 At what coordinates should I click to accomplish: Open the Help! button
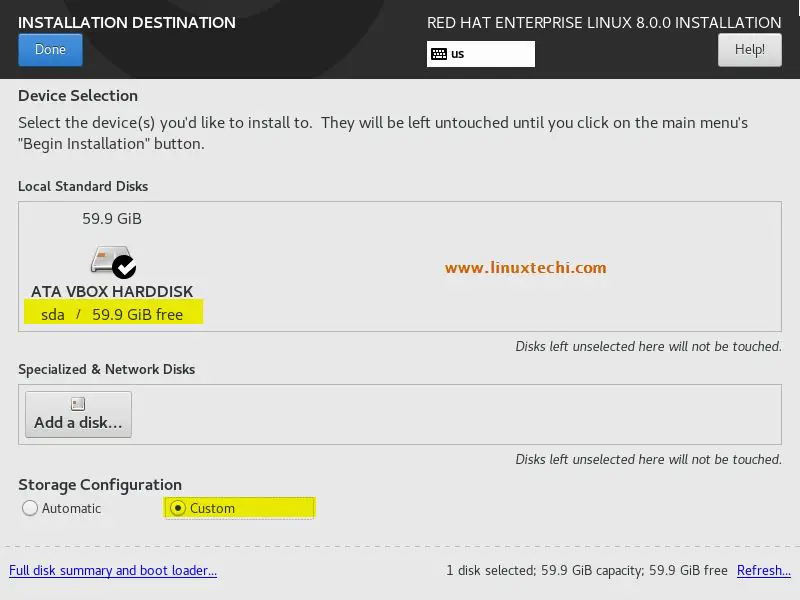pos(749,49)
